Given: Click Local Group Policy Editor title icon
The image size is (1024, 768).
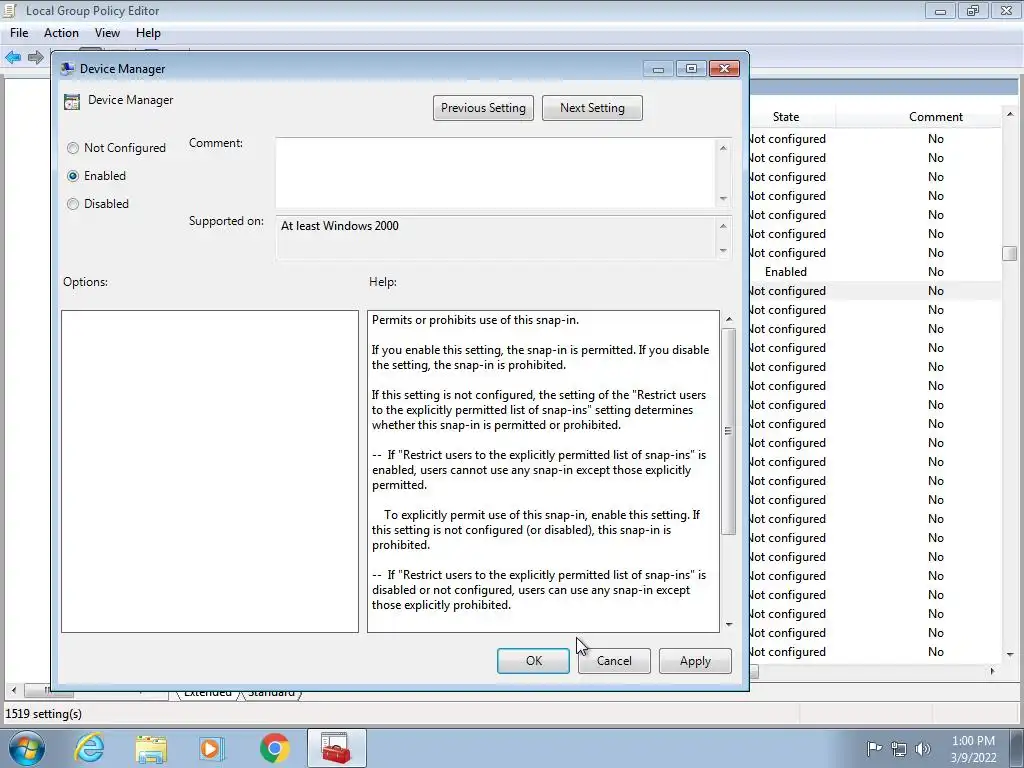Looking at the screenshot, I should tap(10, 10).
